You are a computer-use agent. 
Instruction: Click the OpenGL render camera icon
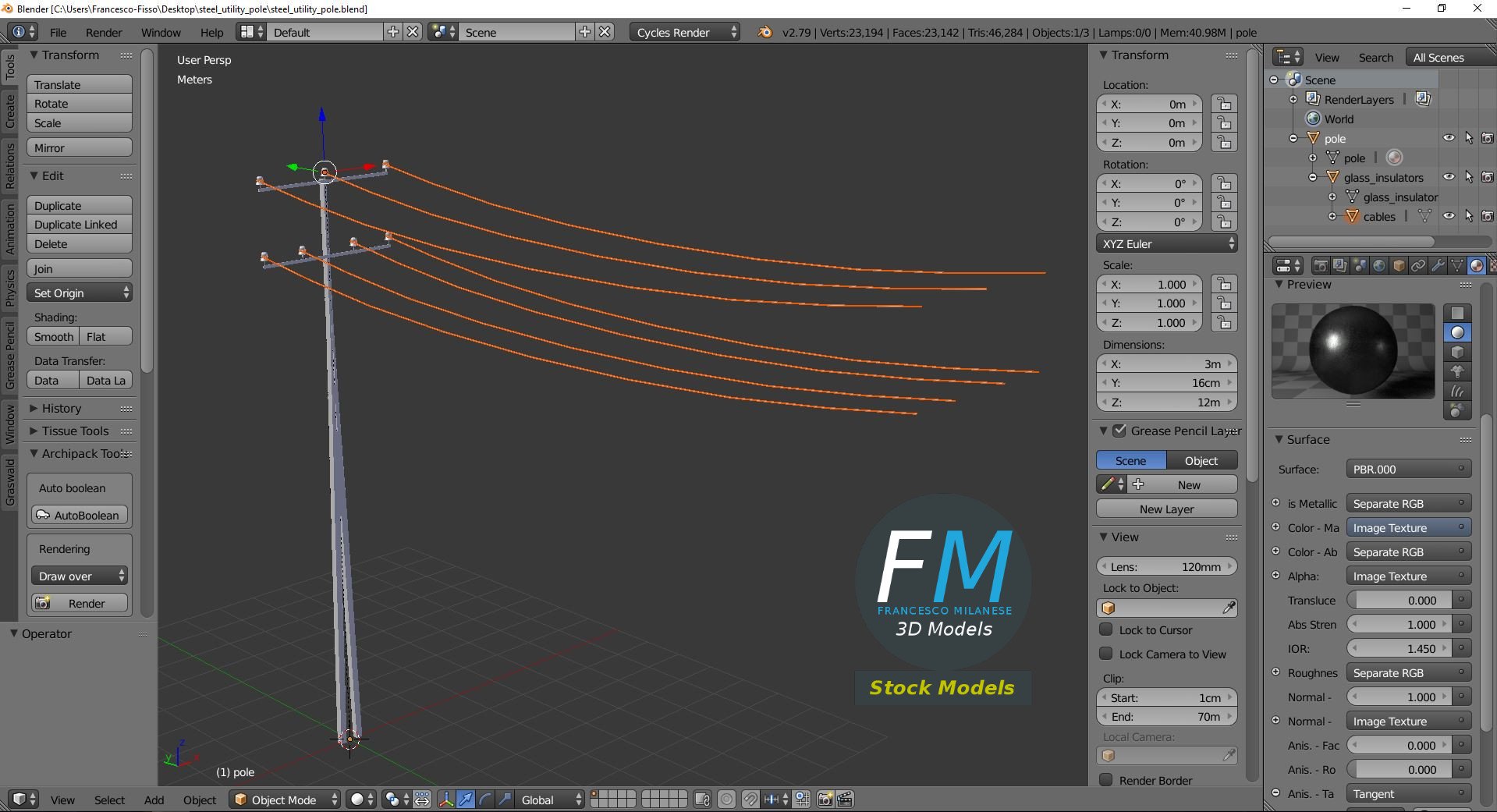click(825, 800)
